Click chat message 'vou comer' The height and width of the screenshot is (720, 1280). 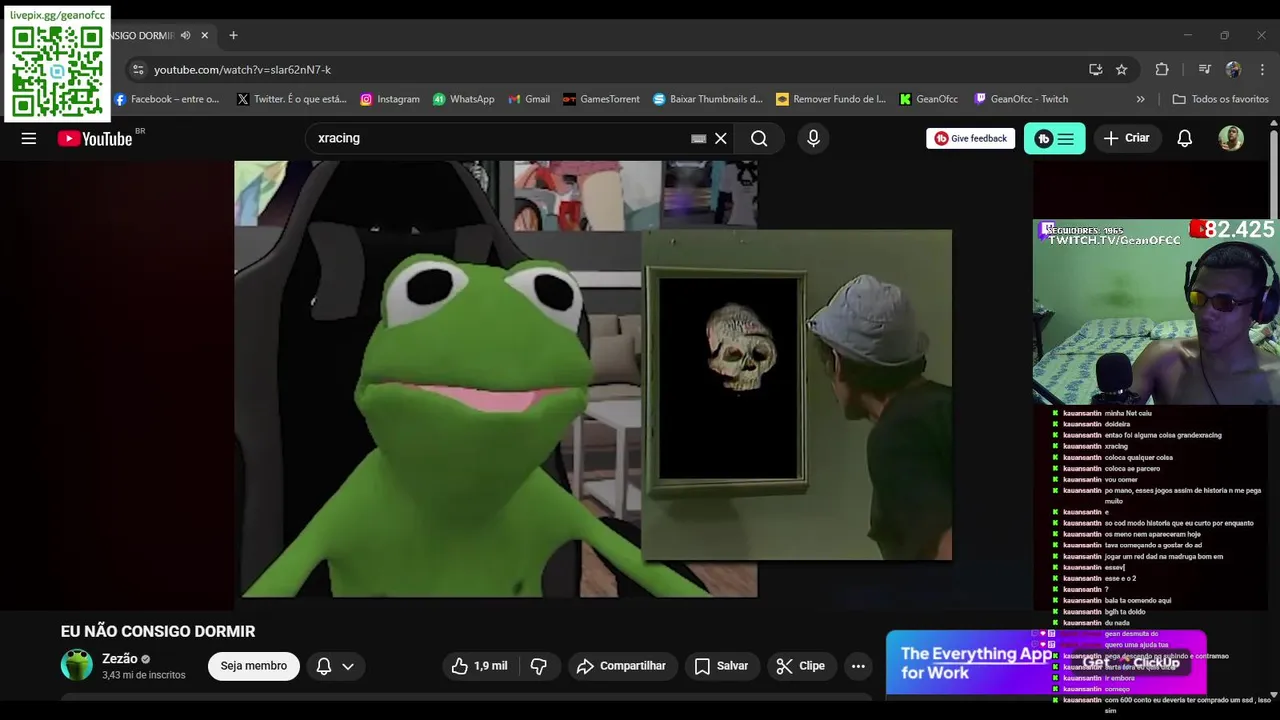coord(1121,480)
